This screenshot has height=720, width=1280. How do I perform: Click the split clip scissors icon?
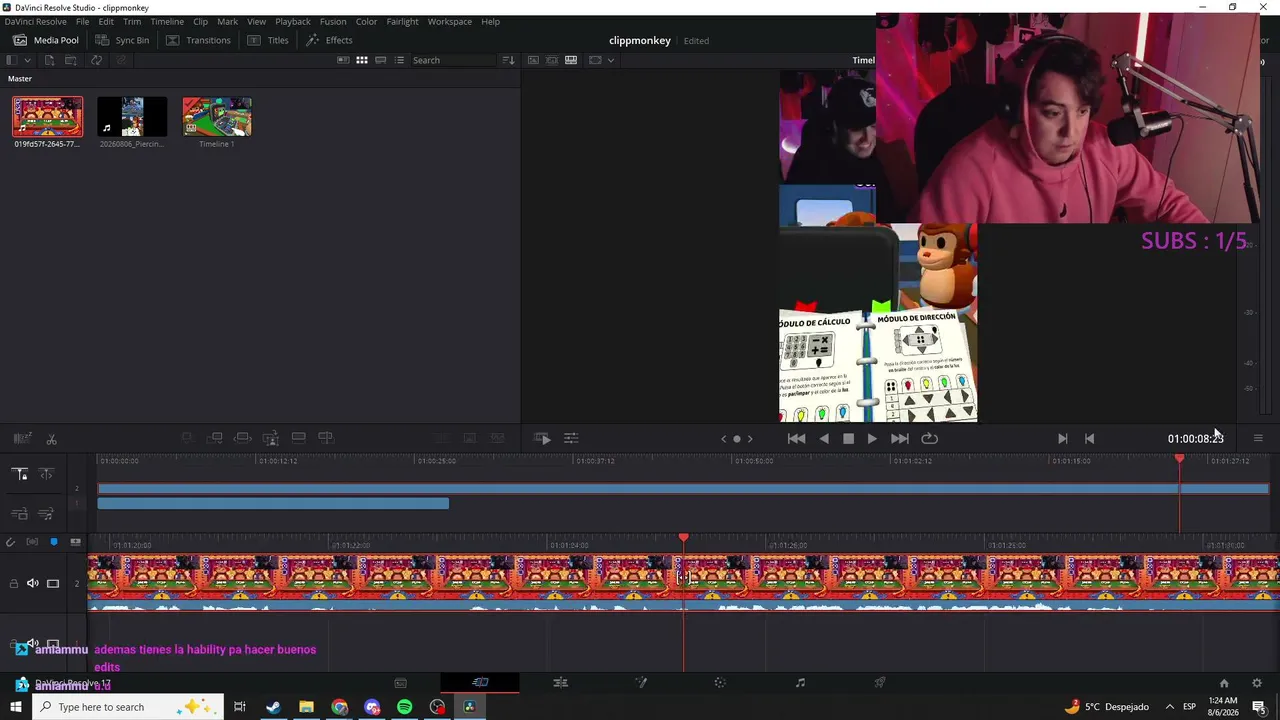click(51, 438)
